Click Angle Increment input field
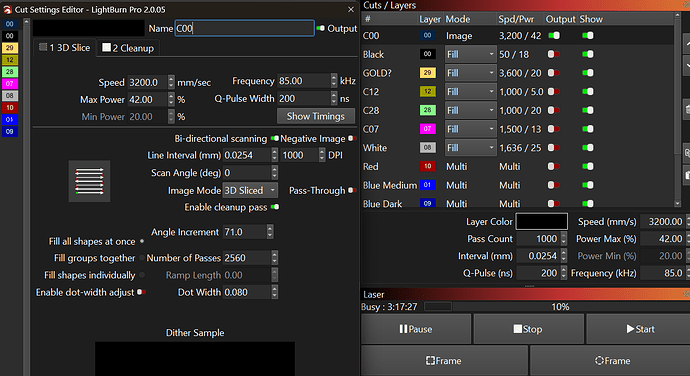 (248, 232)
